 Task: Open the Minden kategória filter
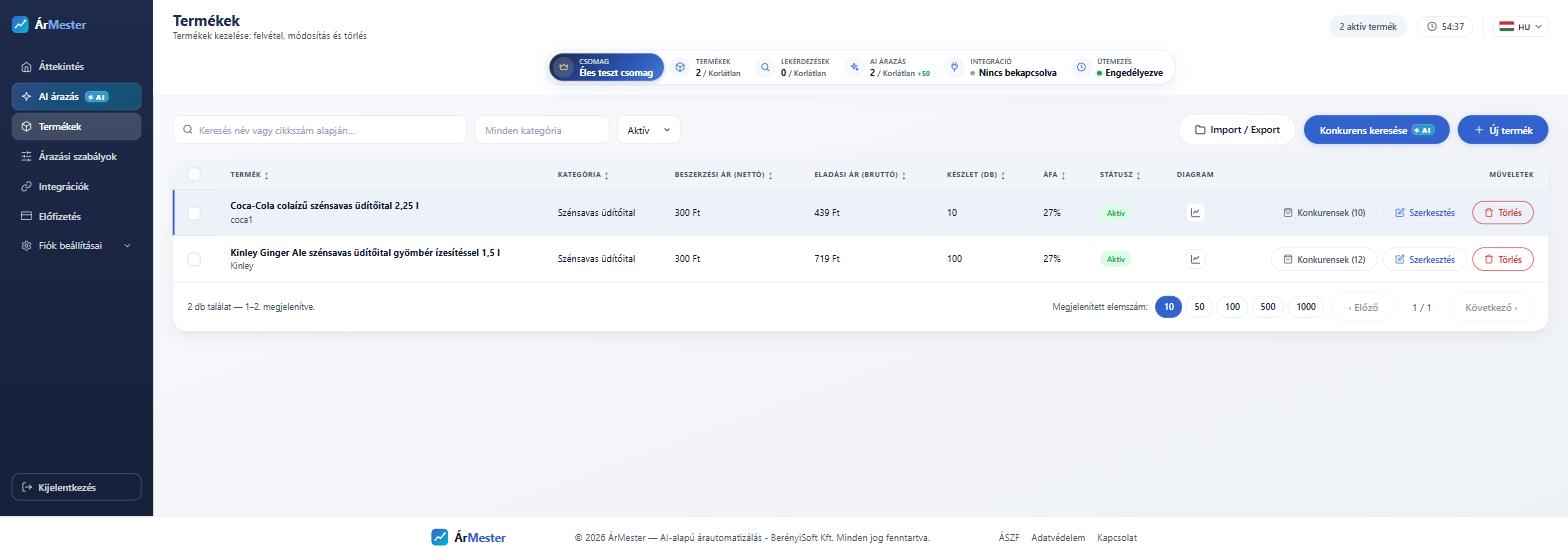[x=542, y=130]
